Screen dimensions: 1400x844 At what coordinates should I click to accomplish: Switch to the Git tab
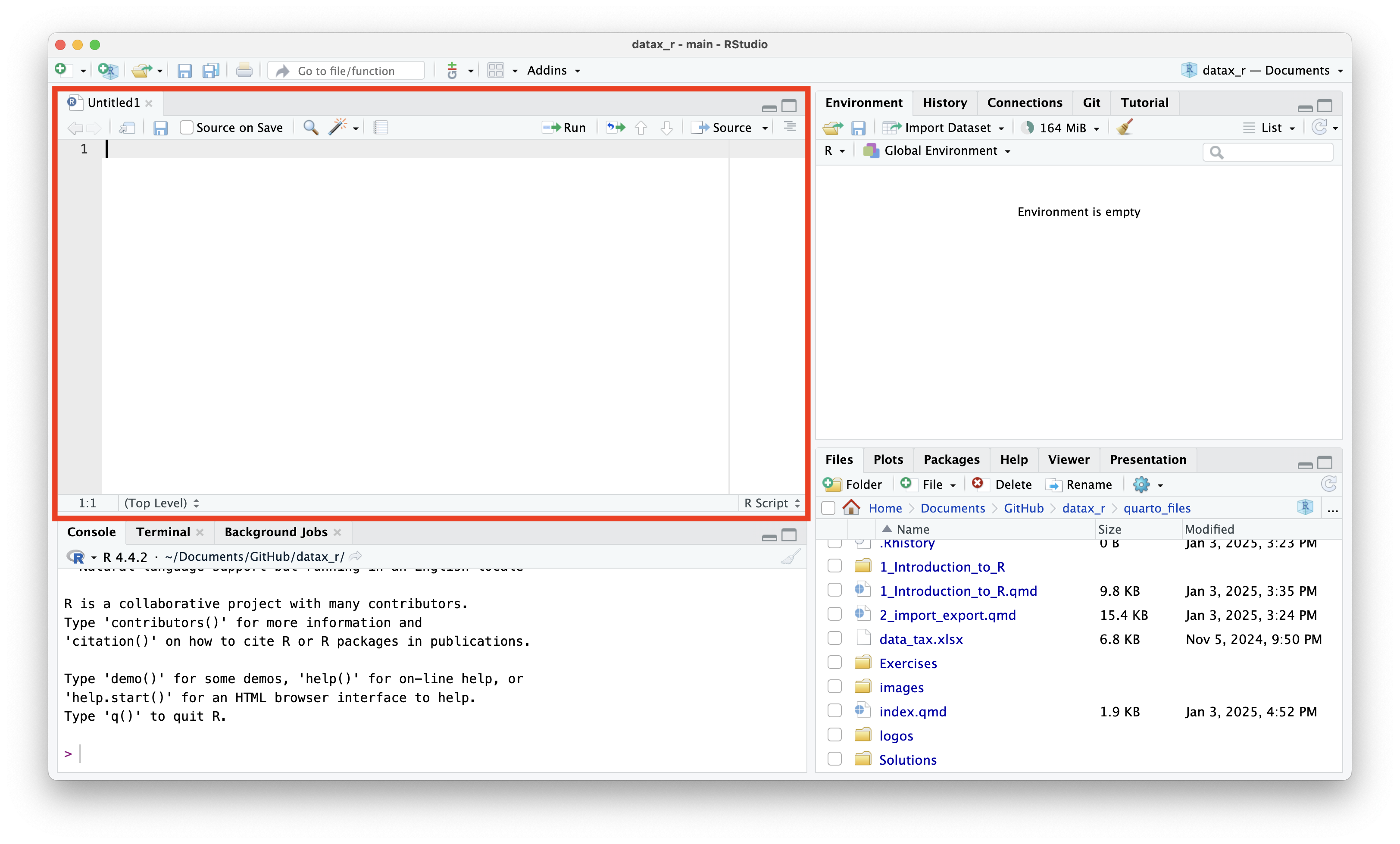[x=1091, y=103]
